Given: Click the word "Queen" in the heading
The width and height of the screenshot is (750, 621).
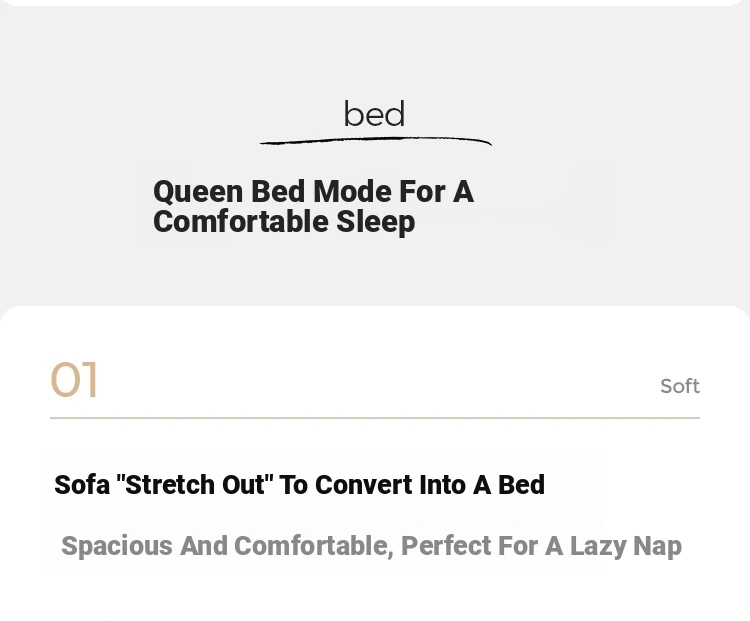Looking at the screenshot, I should pyautogui.click(x=198, y=192).
